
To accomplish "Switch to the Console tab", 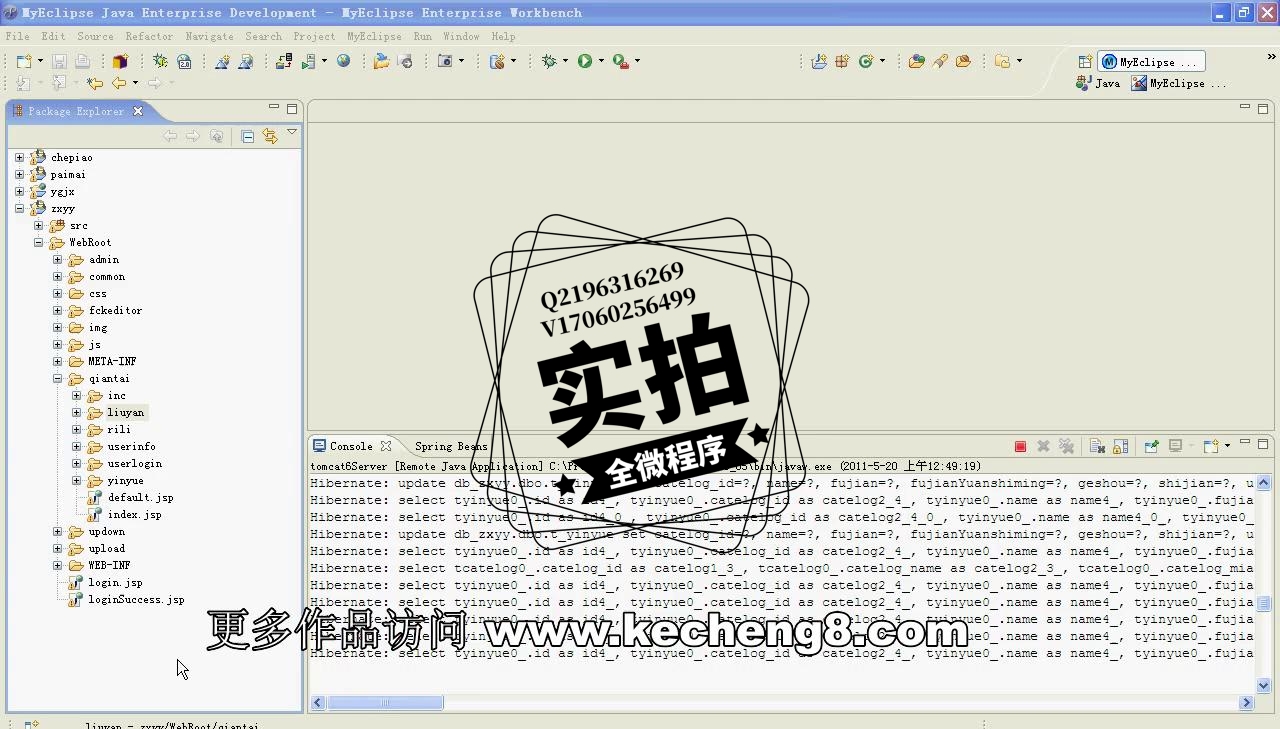I will 351,446.
